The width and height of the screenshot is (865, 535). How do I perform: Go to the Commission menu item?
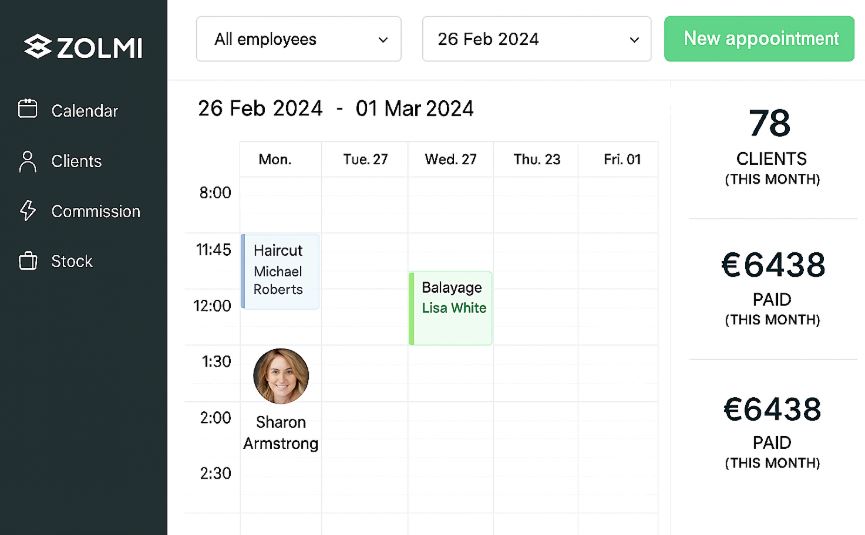coord(95,211)
